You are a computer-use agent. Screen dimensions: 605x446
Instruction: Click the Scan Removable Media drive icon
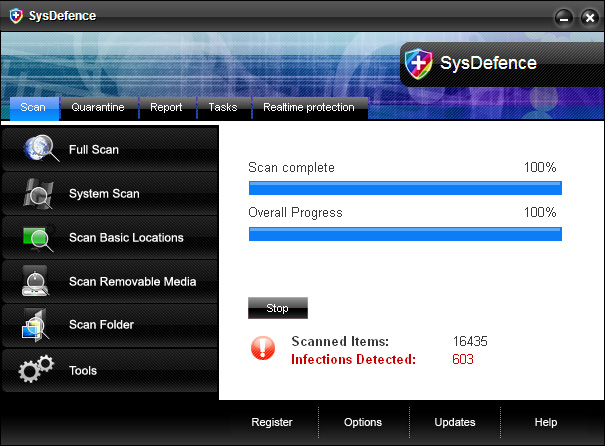coord(35,281)
